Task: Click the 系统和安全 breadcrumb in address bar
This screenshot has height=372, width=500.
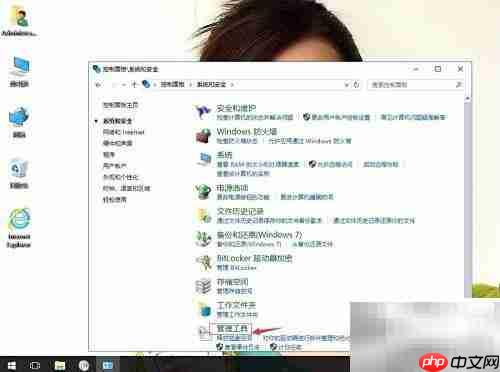Action: (211, 85)
